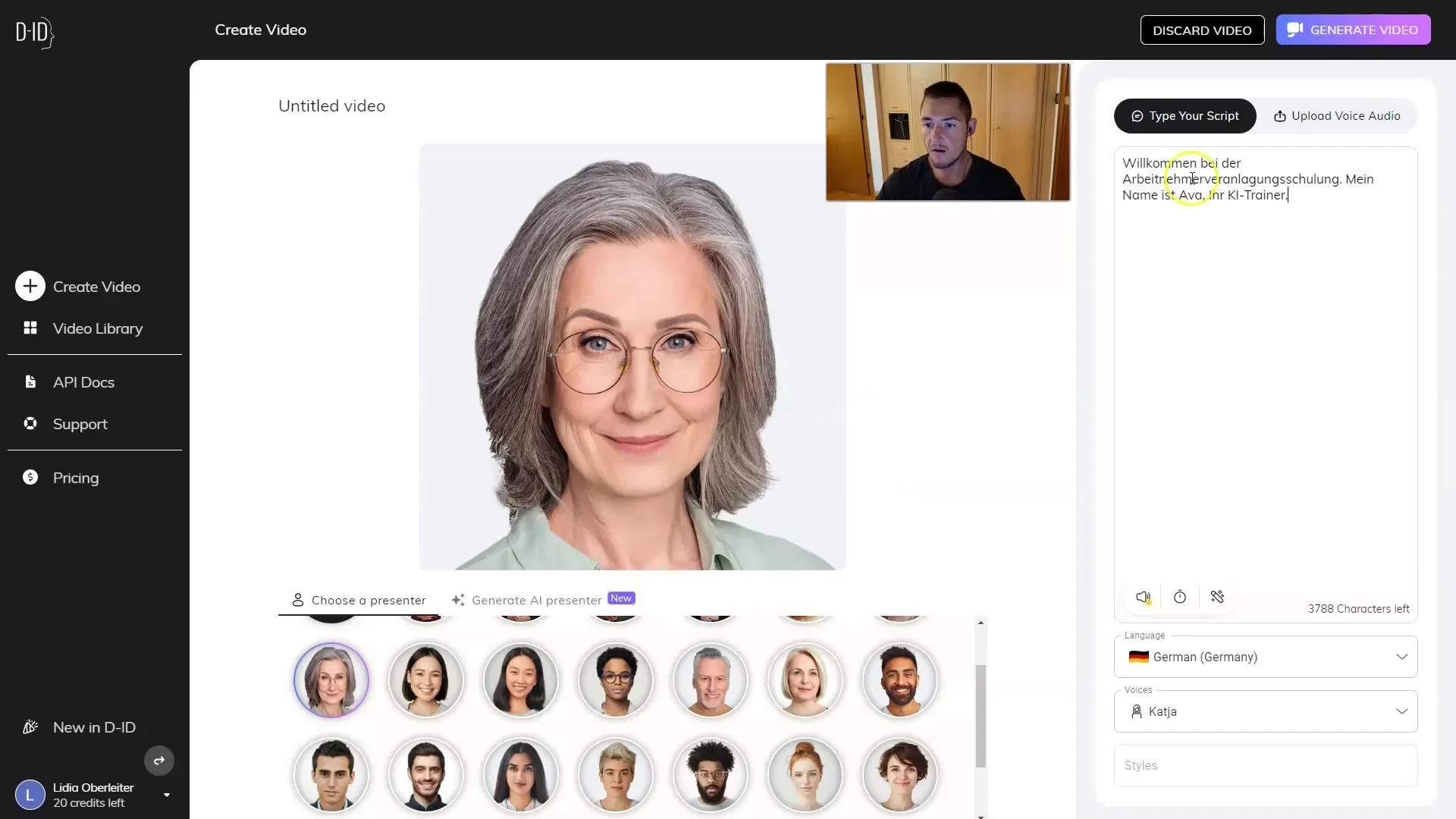Click the API Docs sidebar icon

[31, 382]
